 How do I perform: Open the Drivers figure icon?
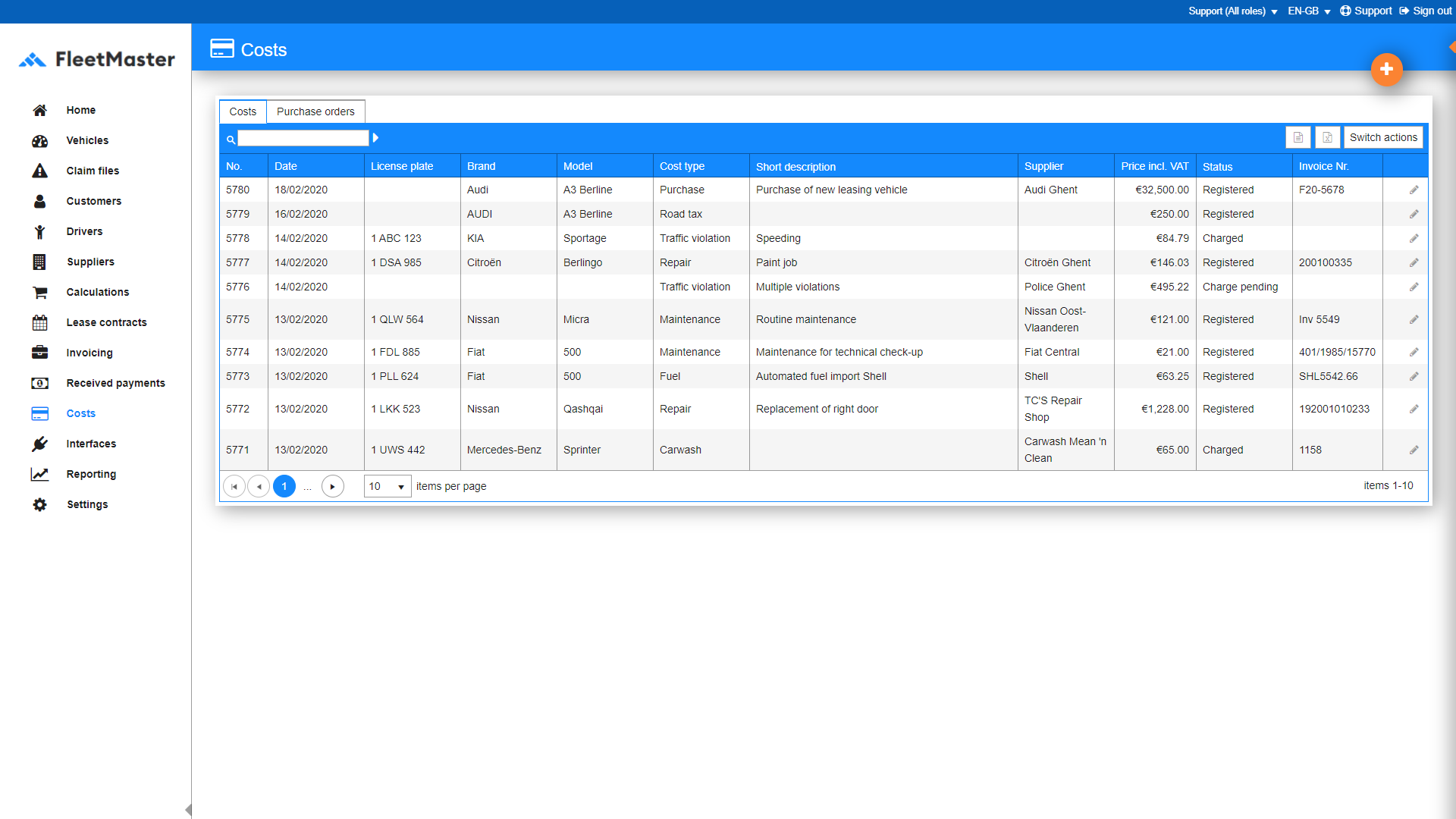[x=39, y=231]
